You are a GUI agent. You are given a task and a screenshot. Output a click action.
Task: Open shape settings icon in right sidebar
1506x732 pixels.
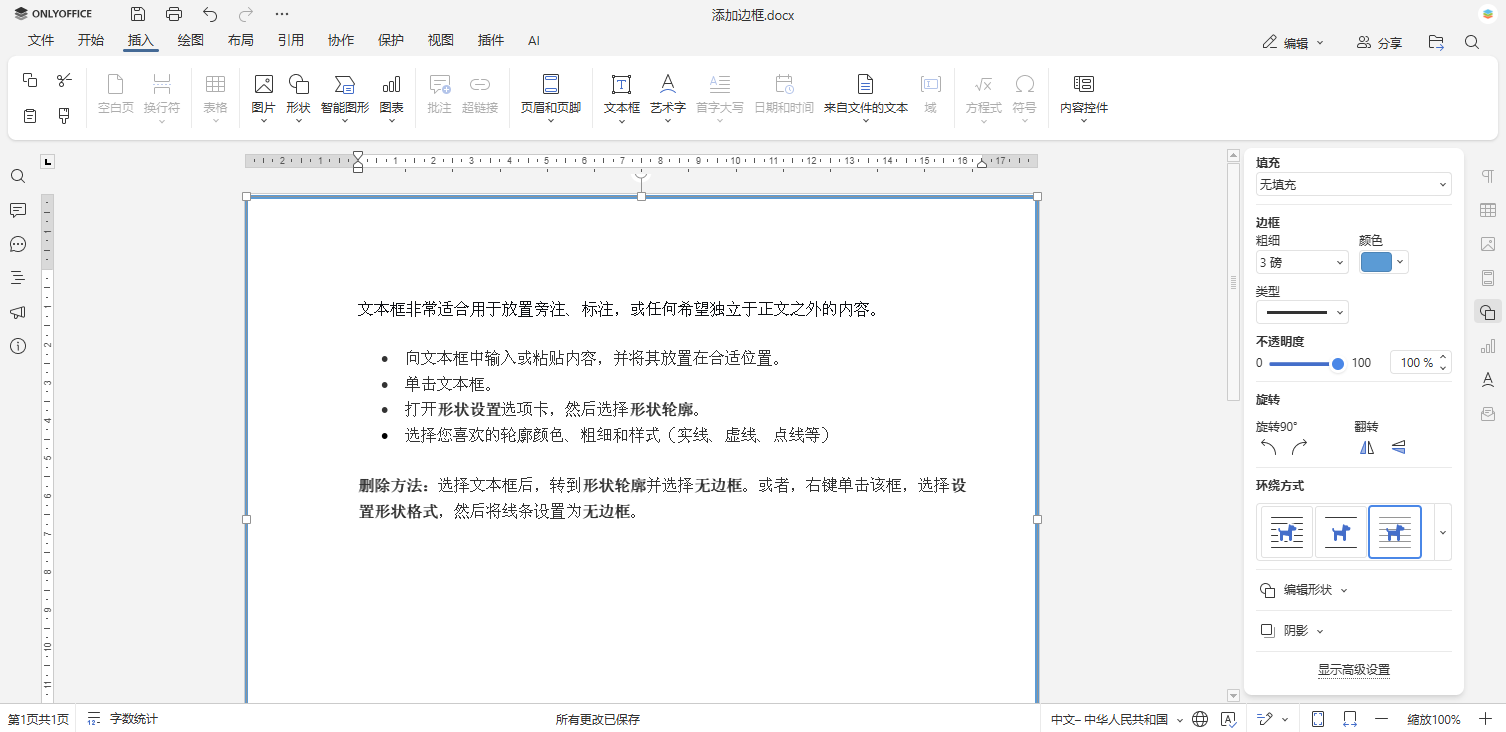coord(1488,312)
